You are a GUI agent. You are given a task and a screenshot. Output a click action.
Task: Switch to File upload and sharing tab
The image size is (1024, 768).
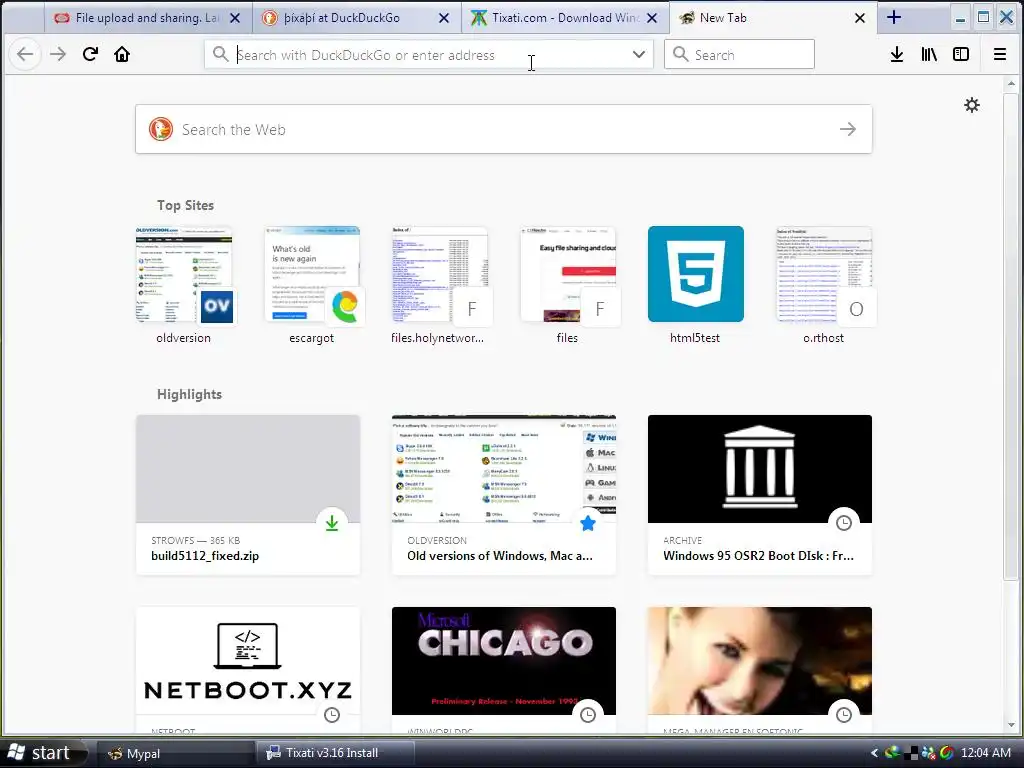[147, 18]
